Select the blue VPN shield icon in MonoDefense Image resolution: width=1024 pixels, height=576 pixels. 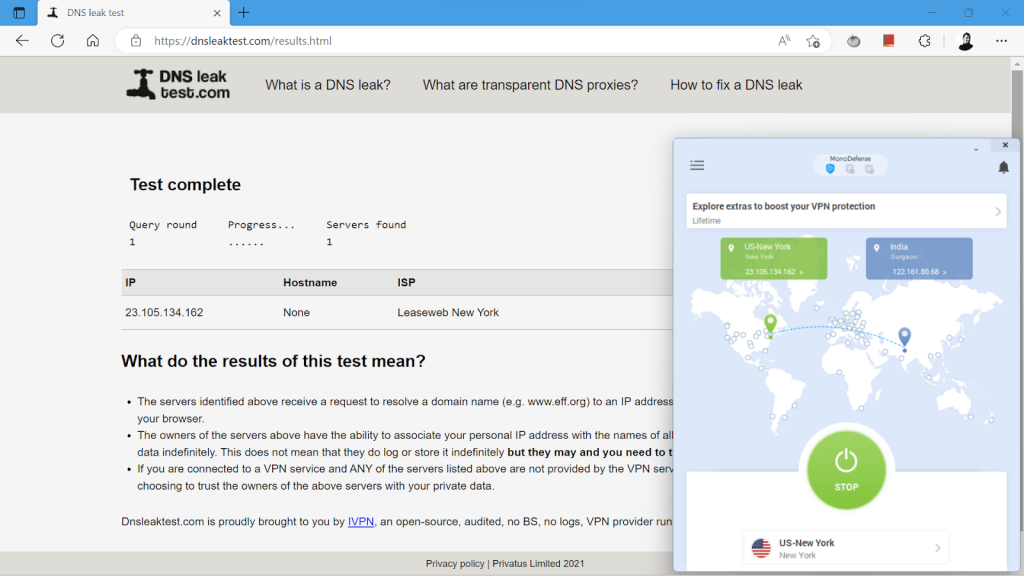pos(830,169)
